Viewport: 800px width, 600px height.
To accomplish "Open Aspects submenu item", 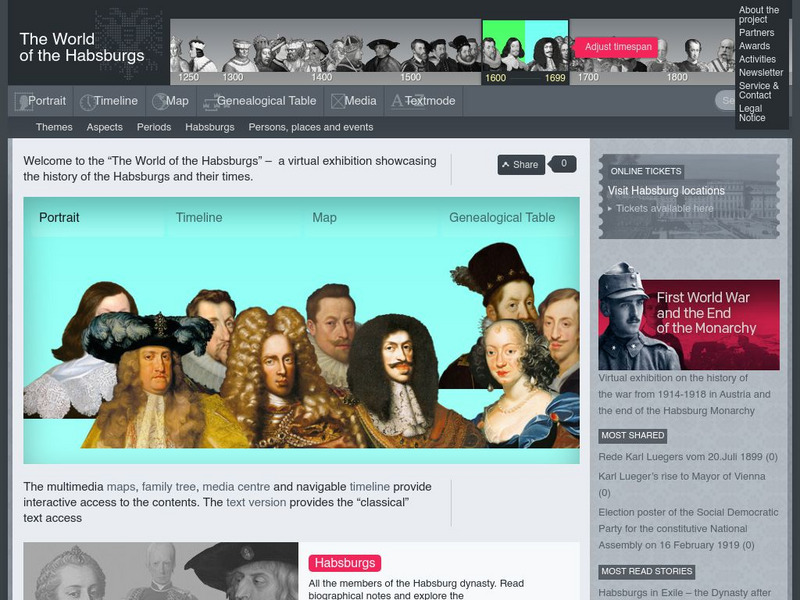I will pyautogui.click(x=105, y=127).
